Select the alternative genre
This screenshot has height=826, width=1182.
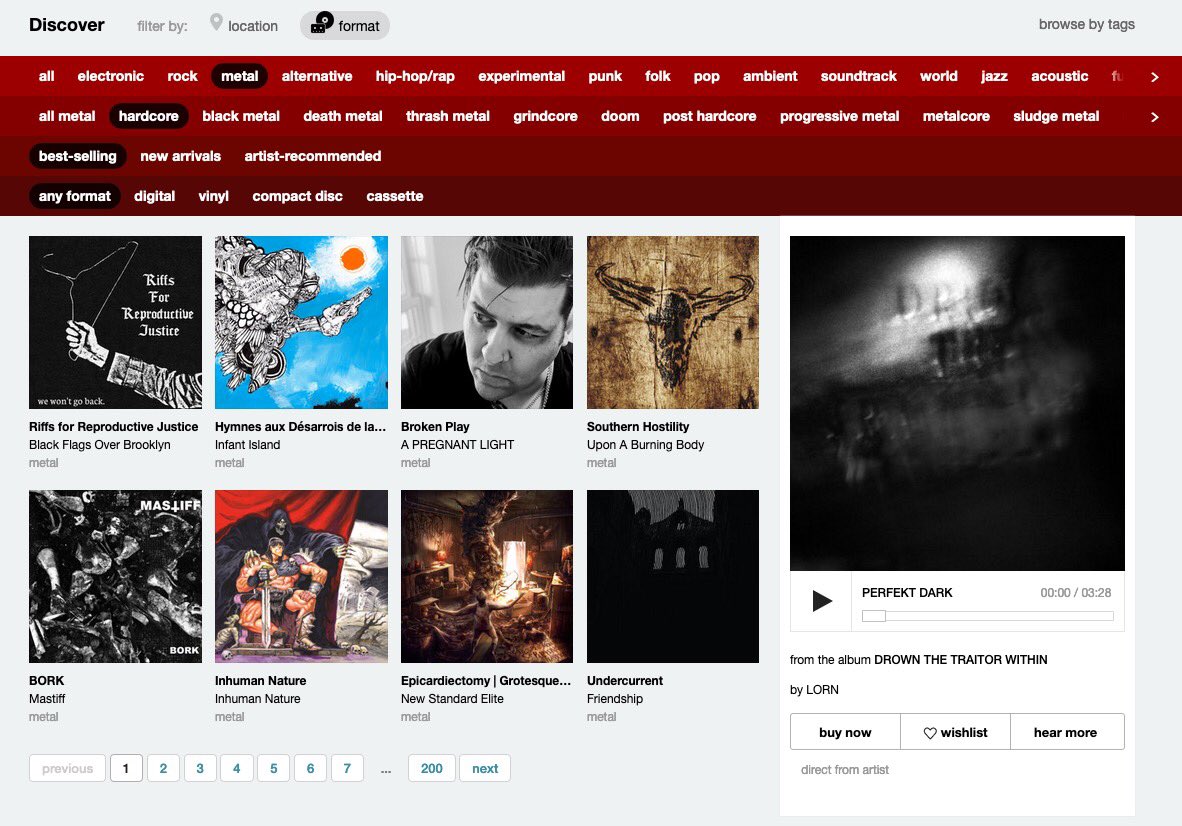coord(317,76)
